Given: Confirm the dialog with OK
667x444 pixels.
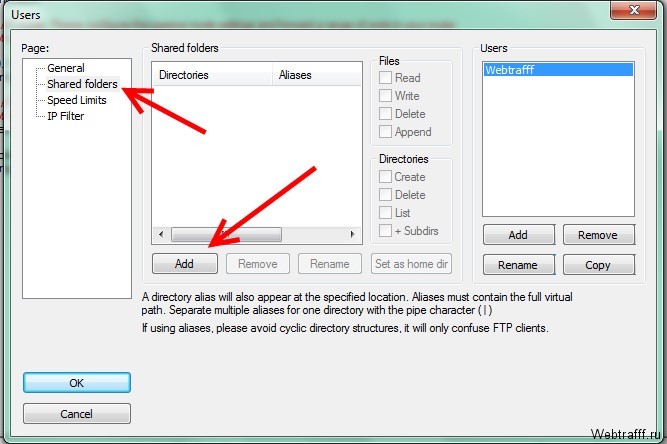Looking at the screenshot, I should point(77,383).
